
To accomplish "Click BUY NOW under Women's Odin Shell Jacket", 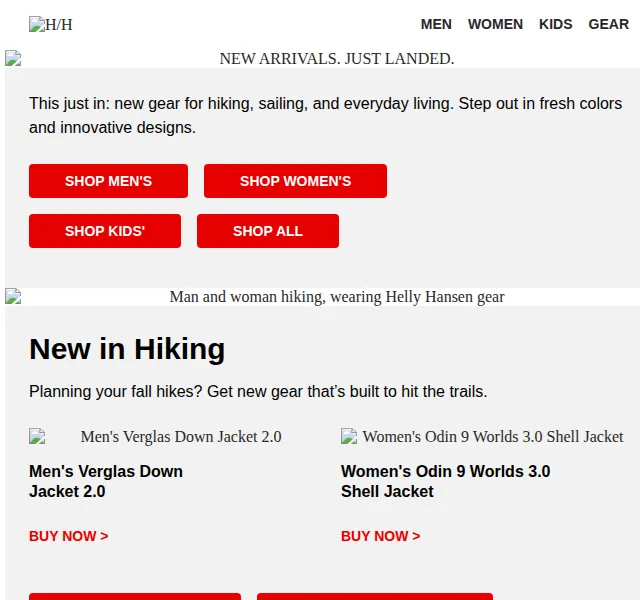I will (x=380, y=536).
